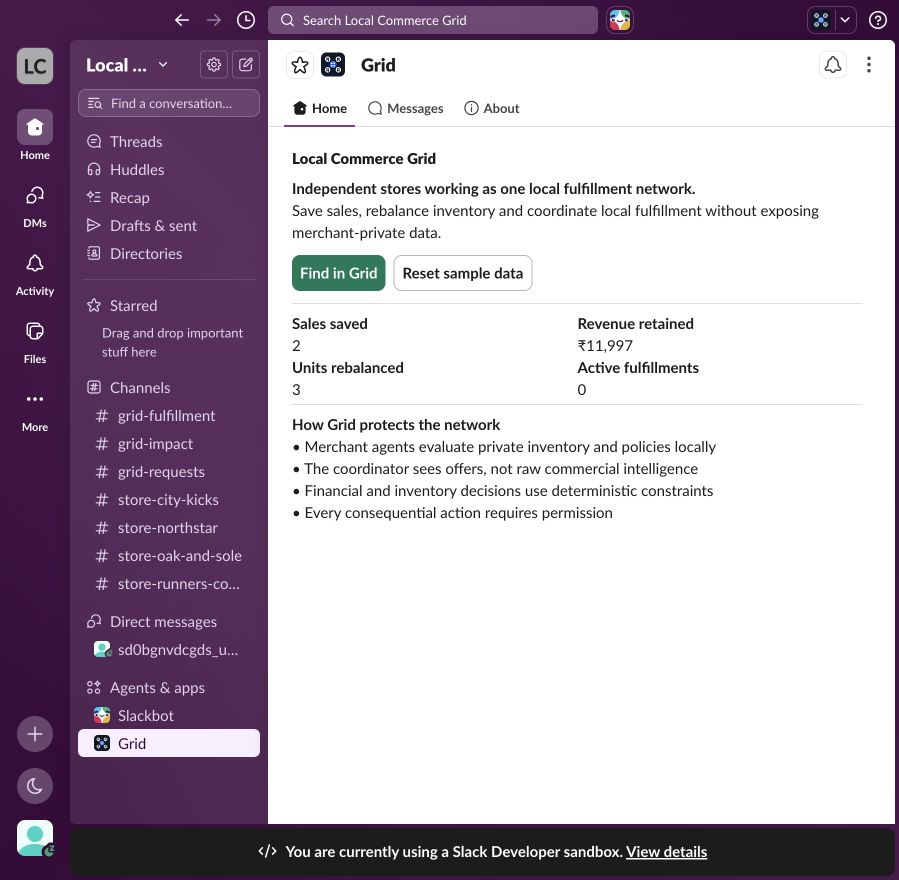Viewport: 899px width, 880px height.
Task: Open Files in the left rail
Action: click(35, 342)
